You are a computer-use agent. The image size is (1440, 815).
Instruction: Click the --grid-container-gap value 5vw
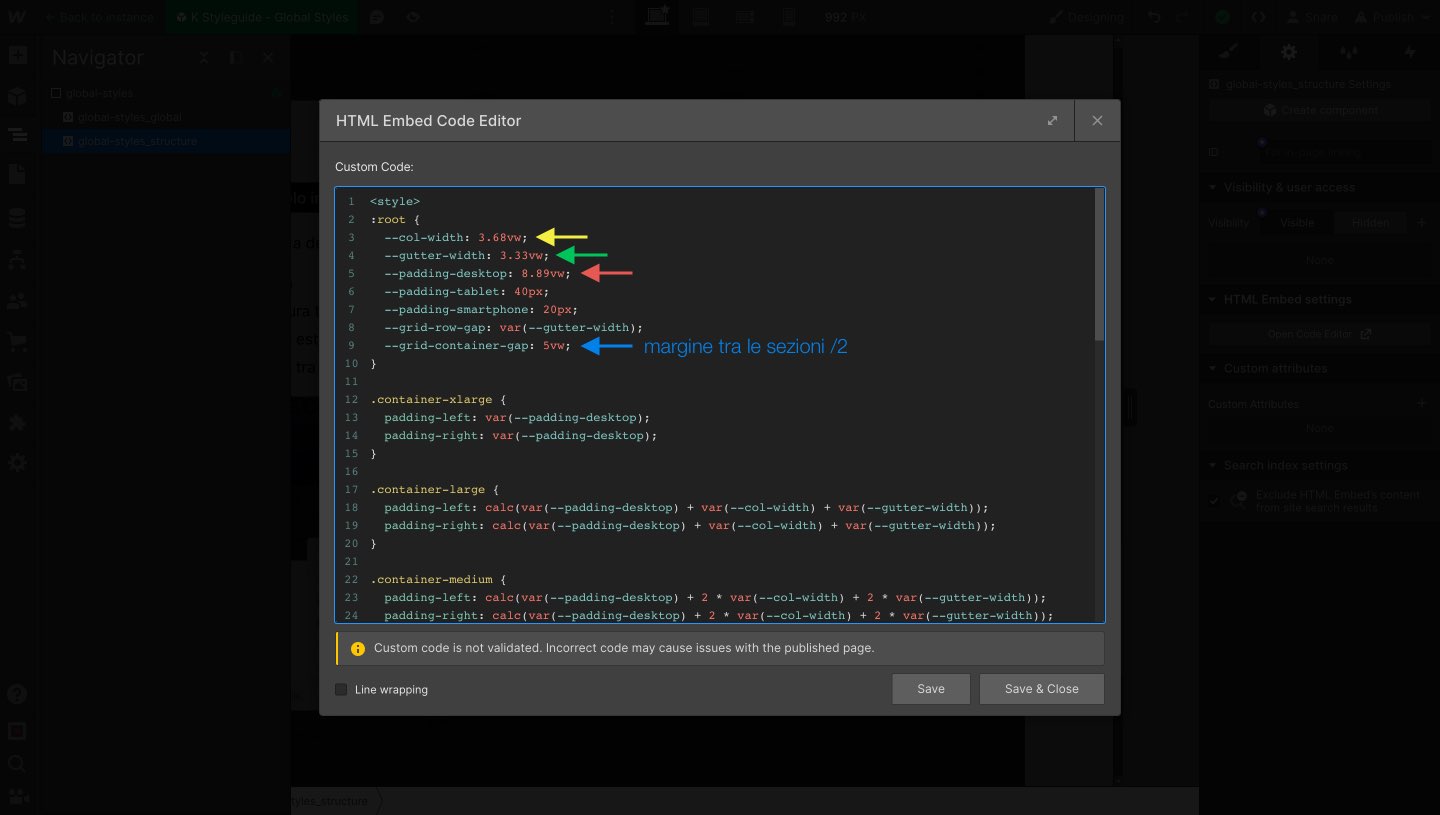(556, 345)
